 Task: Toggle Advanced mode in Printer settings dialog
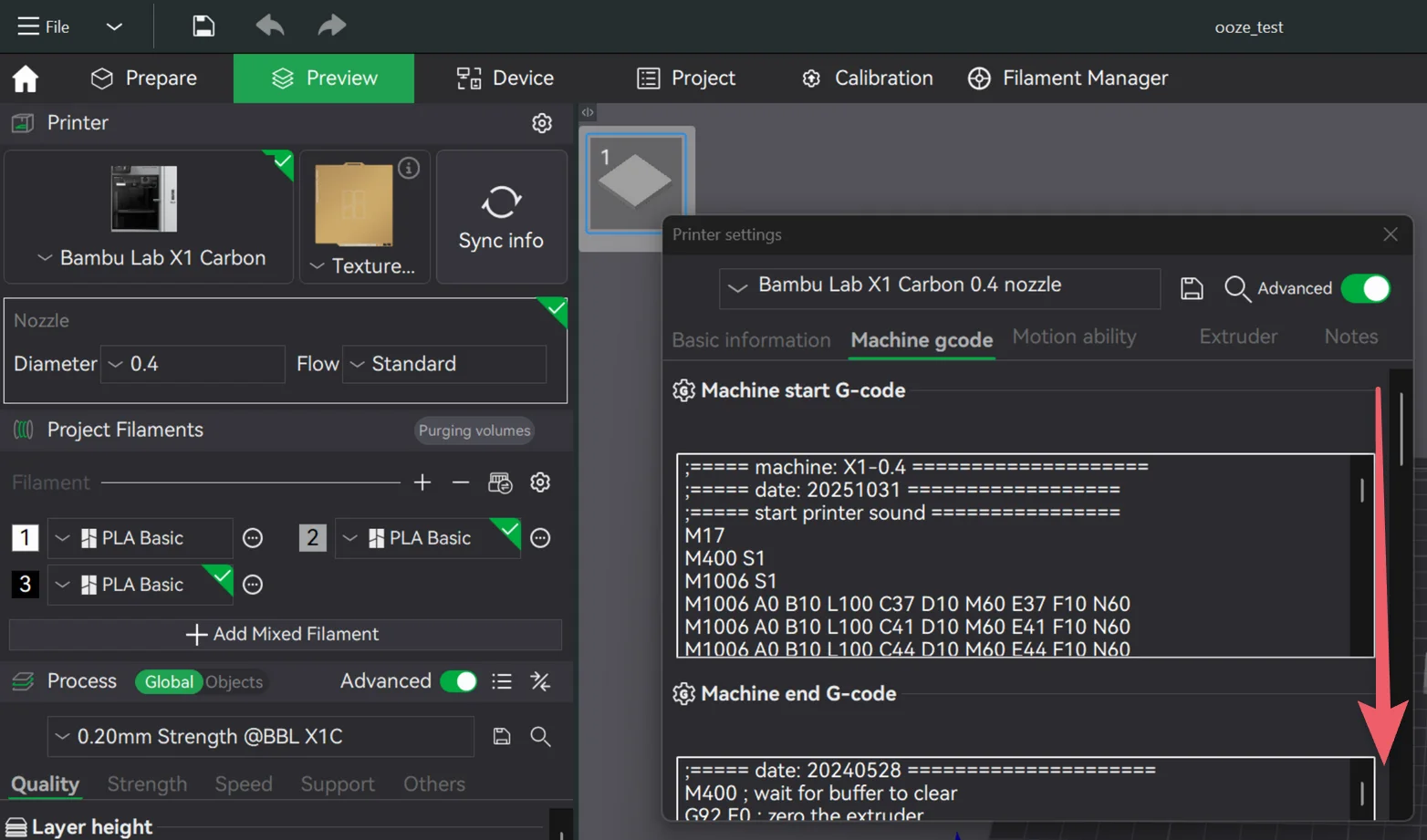point(1365,288)
